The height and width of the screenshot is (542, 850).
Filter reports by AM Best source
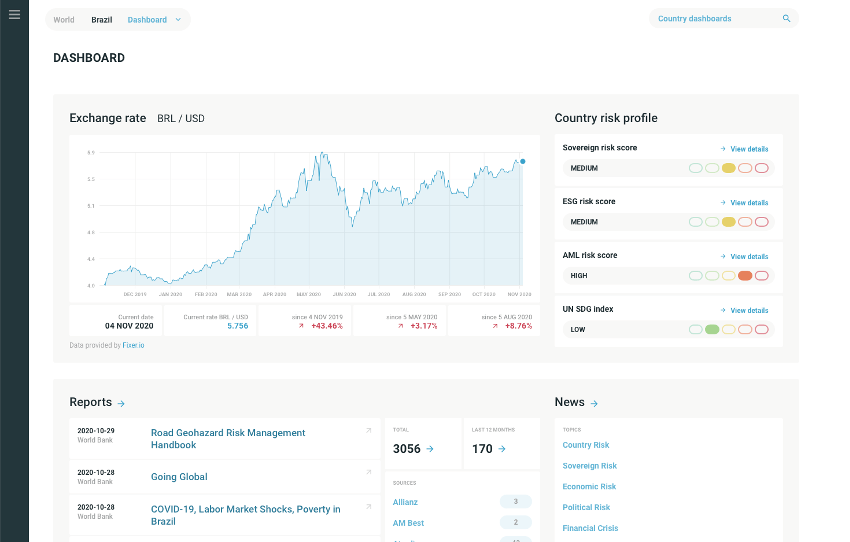pyautogui.click(x=408, y=523)
